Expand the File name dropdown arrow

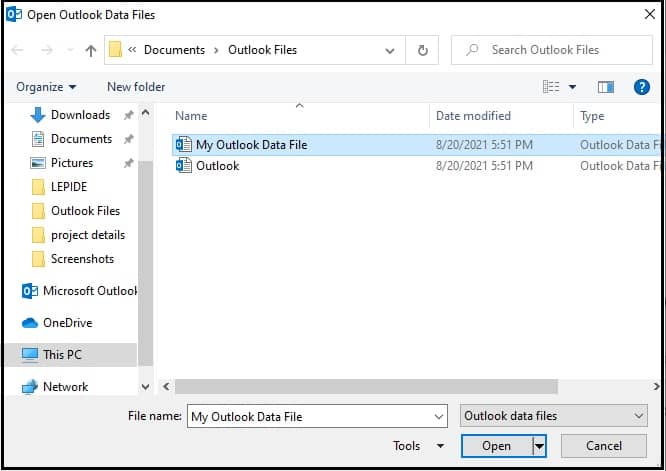[x=440, y=417]
